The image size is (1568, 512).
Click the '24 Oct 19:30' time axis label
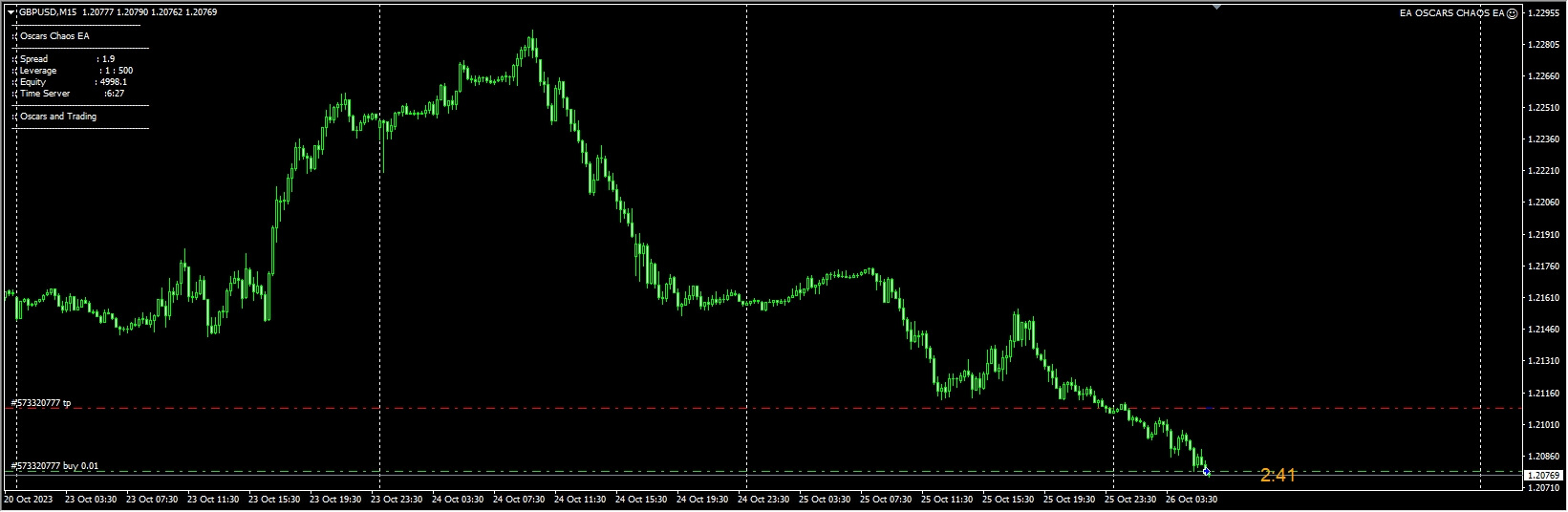coord(702,499)
